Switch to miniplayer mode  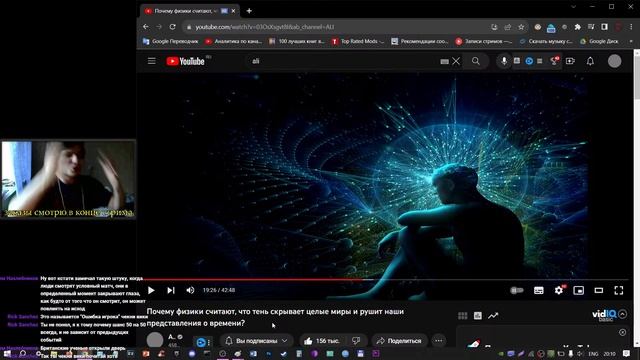(x=579, y=290)
